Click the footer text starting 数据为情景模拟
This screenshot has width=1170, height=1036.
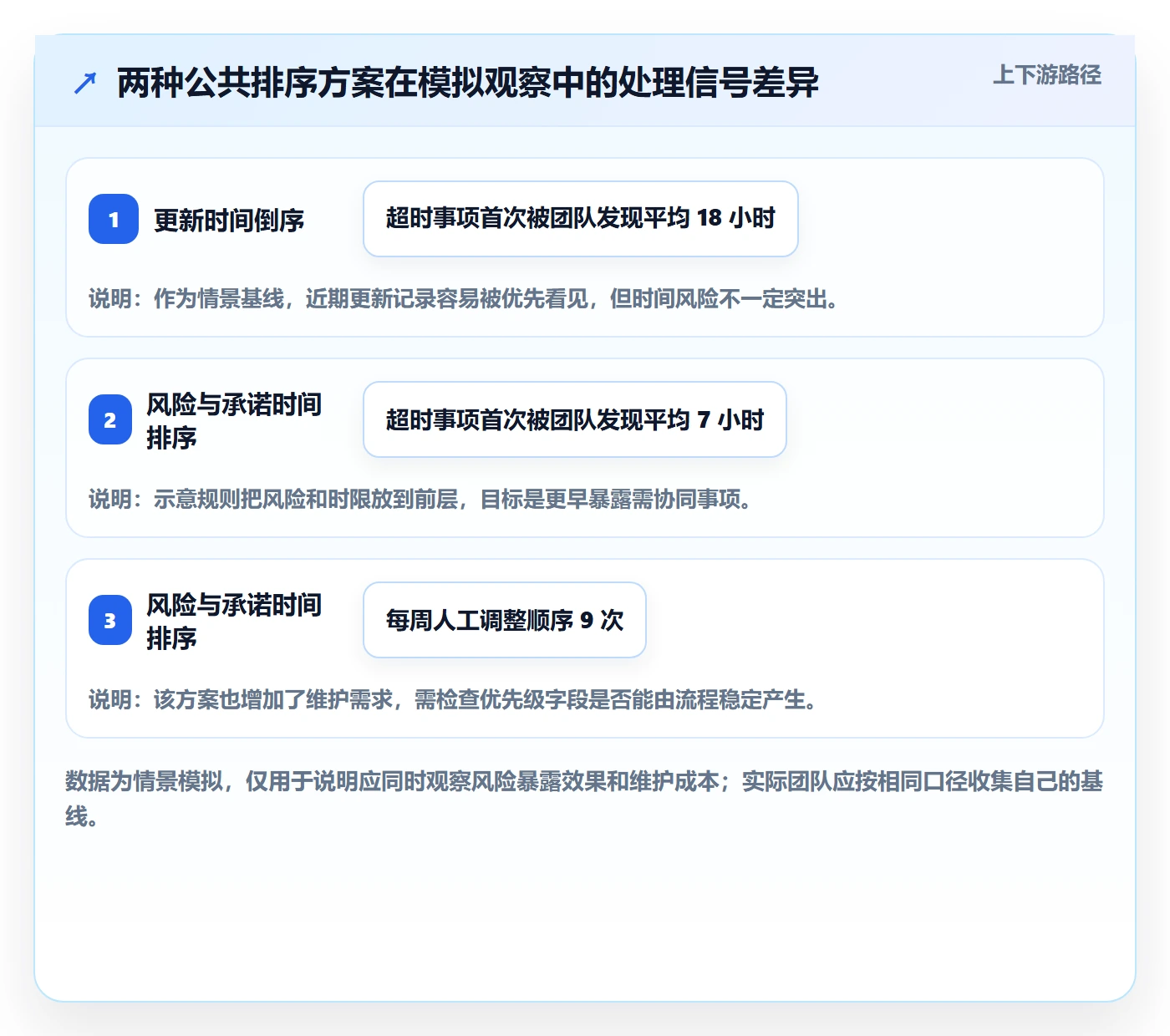click(x=584, y=798)
